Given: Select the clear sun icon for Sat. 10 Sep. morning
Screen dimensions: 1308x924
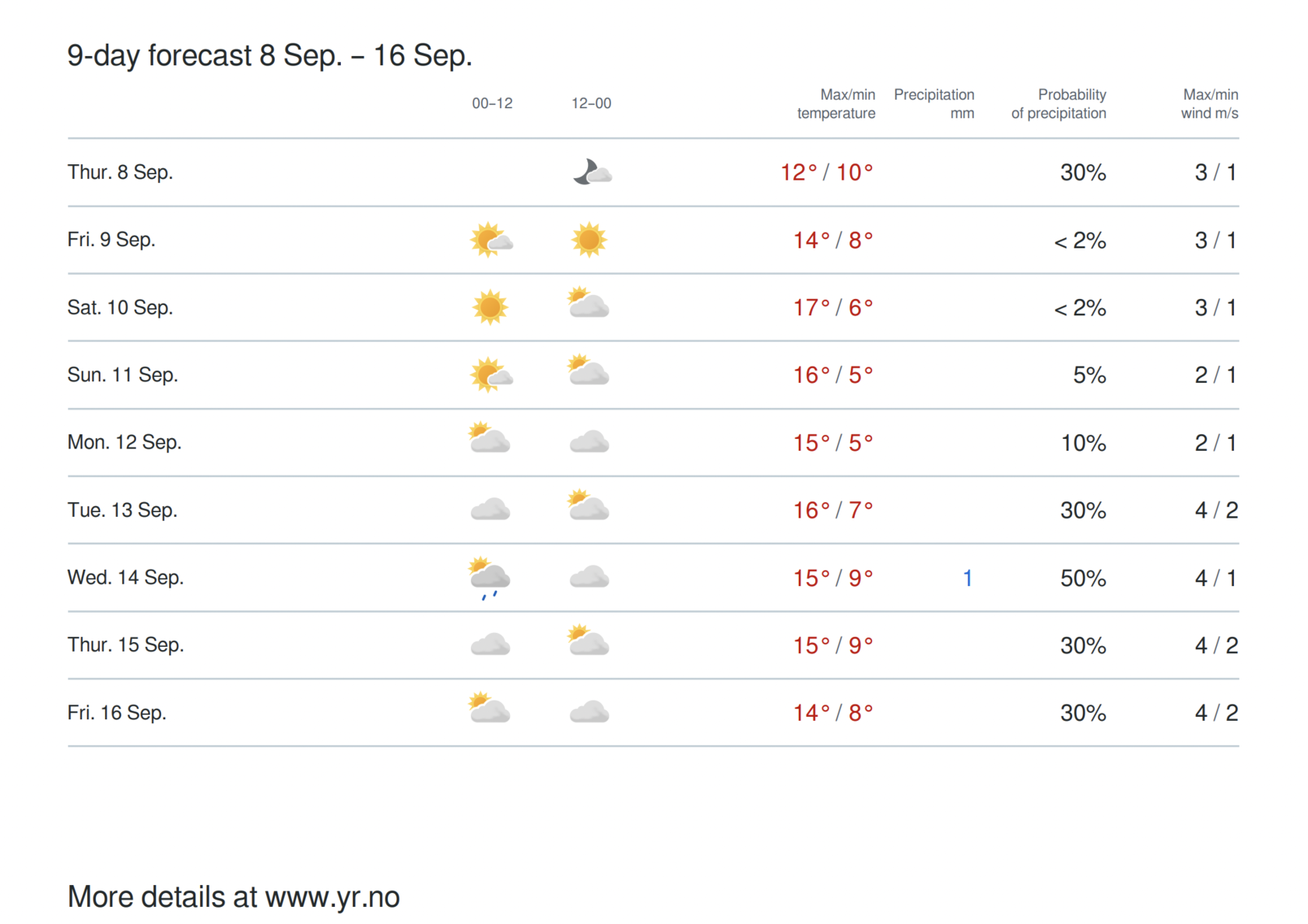Looking at the screenshot, I should pyautogui.click(x=490, y=307).
